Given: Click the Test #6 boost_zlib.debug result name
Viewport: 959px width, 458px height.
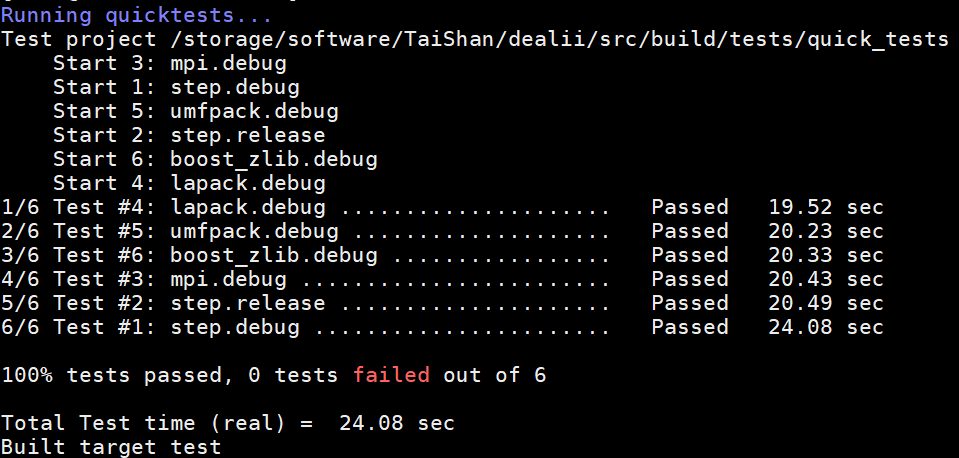Looking at the screenshot, I should (x=274, y=255).
